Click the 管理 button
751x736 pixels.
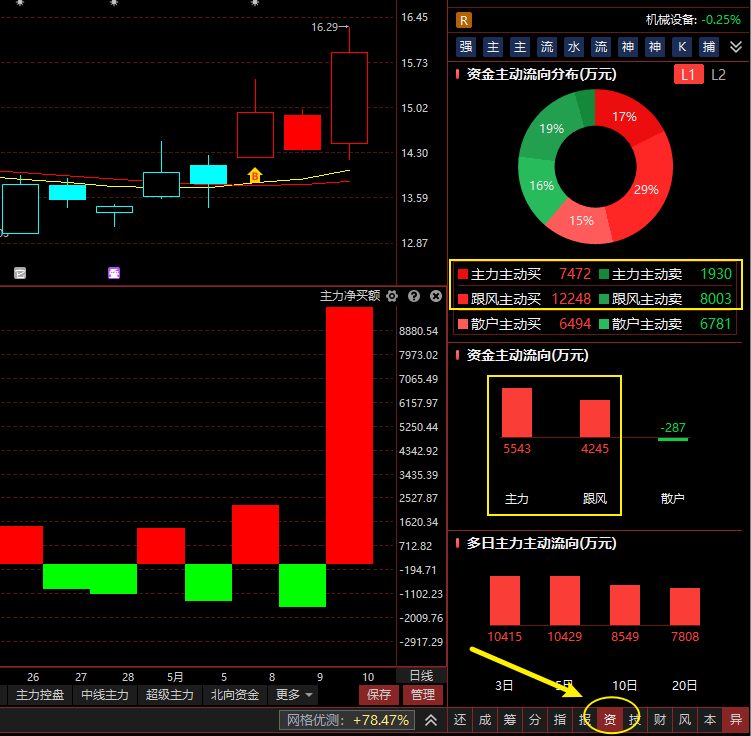coord(422,694)
